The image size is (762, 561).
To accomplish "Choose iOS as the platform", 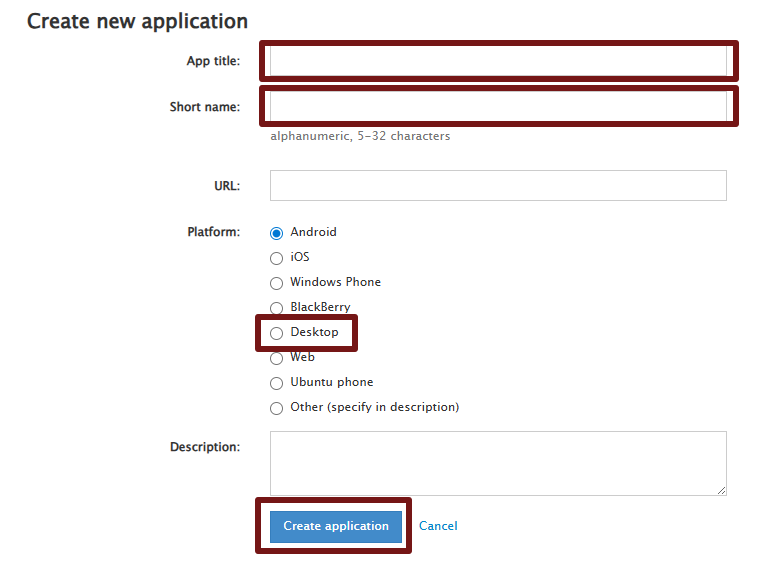I will click(277, 258).
